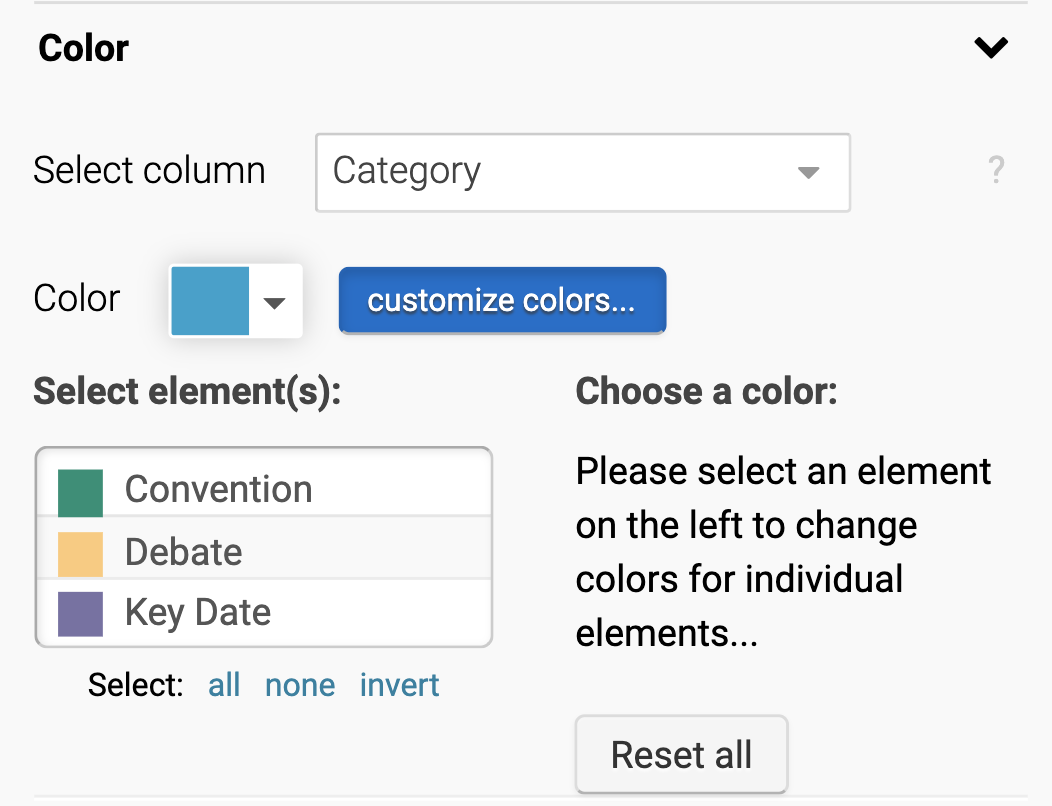The image size is (1052, 806).
Task: Click the purple Key Date color square
Action: tap(80, 614)
